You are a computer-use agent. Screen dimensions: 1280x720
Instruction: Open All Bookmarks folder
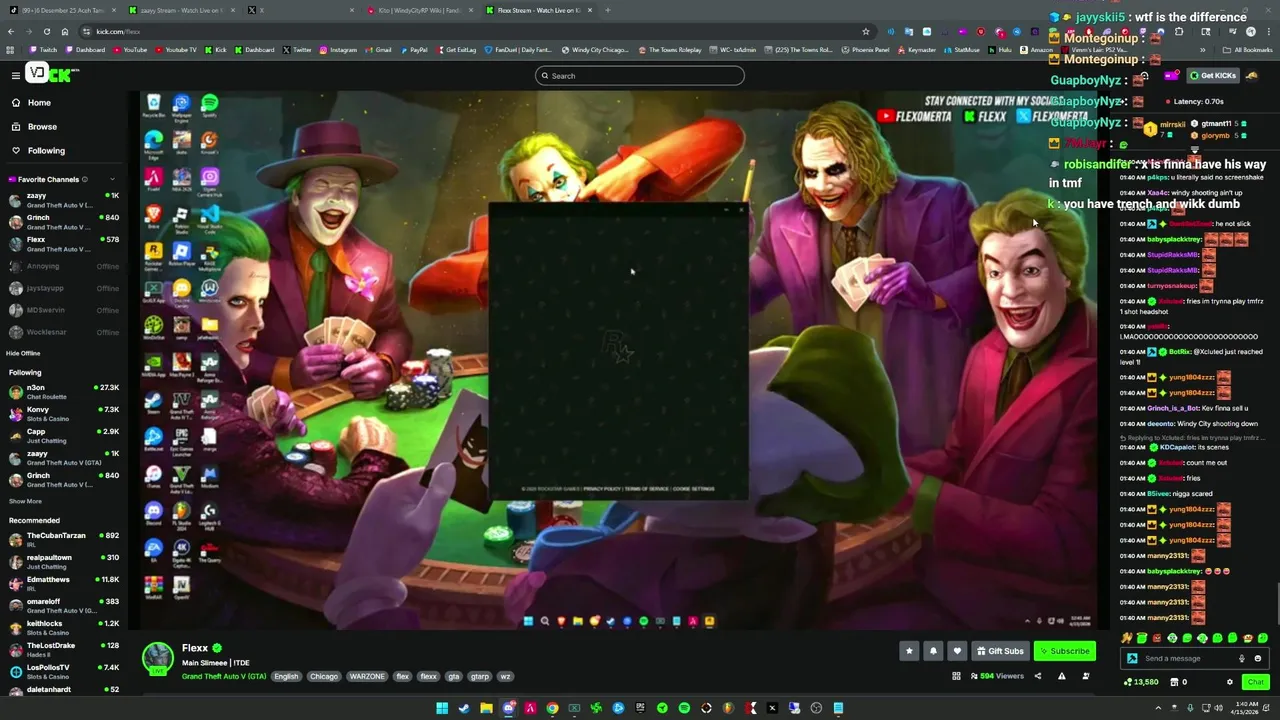point(1248,49)
